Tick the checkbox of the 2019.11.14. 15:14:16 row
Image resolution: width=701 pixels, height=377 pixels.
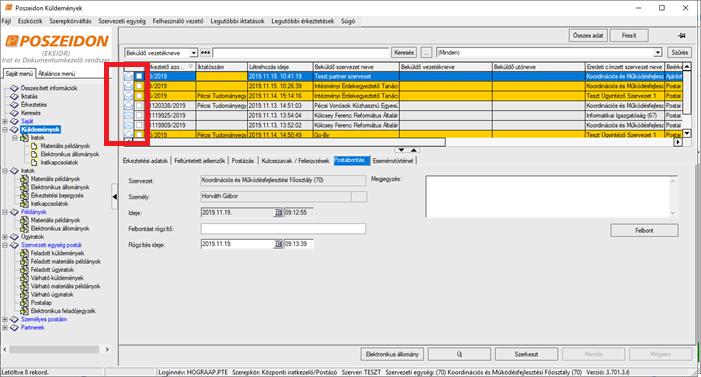tap(139, 96)
